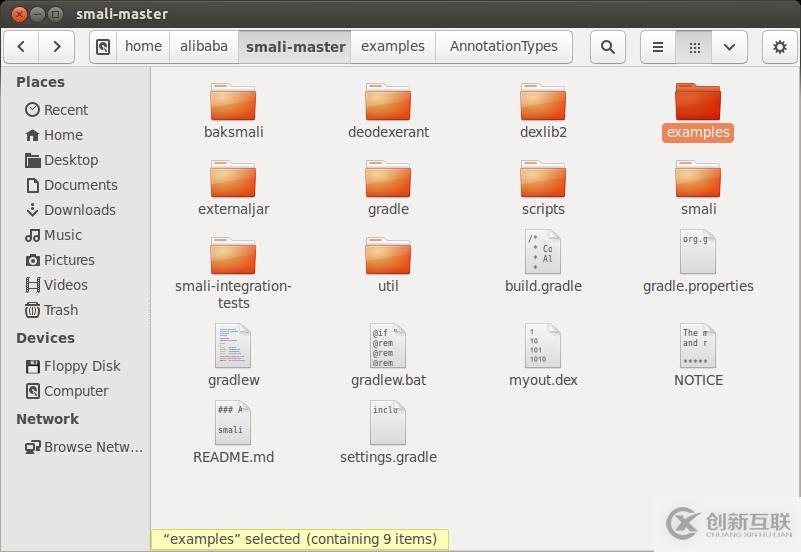Select the settings.gradle file icon
Viewport: 801px width, 552px height.
[388, 423]
